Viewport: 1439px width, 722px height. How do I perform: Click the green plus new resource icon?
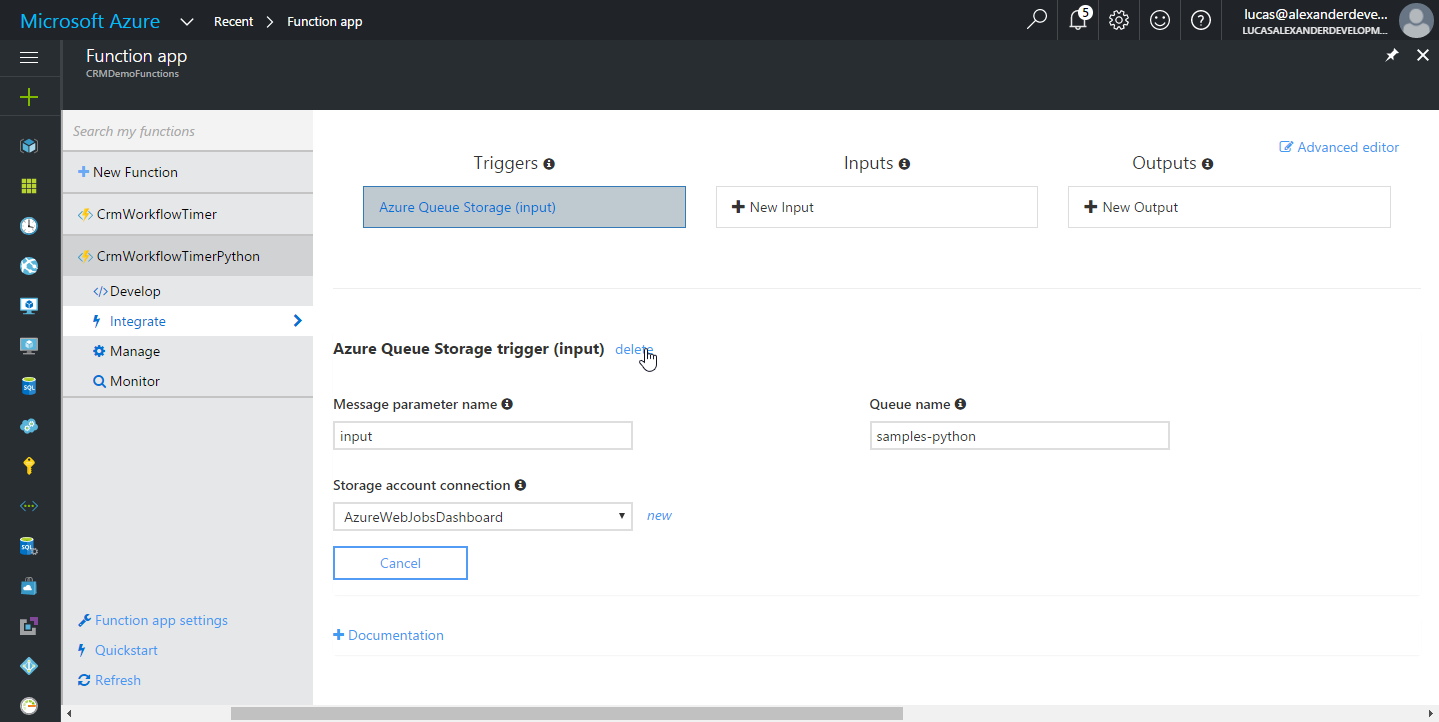[29, 97]
